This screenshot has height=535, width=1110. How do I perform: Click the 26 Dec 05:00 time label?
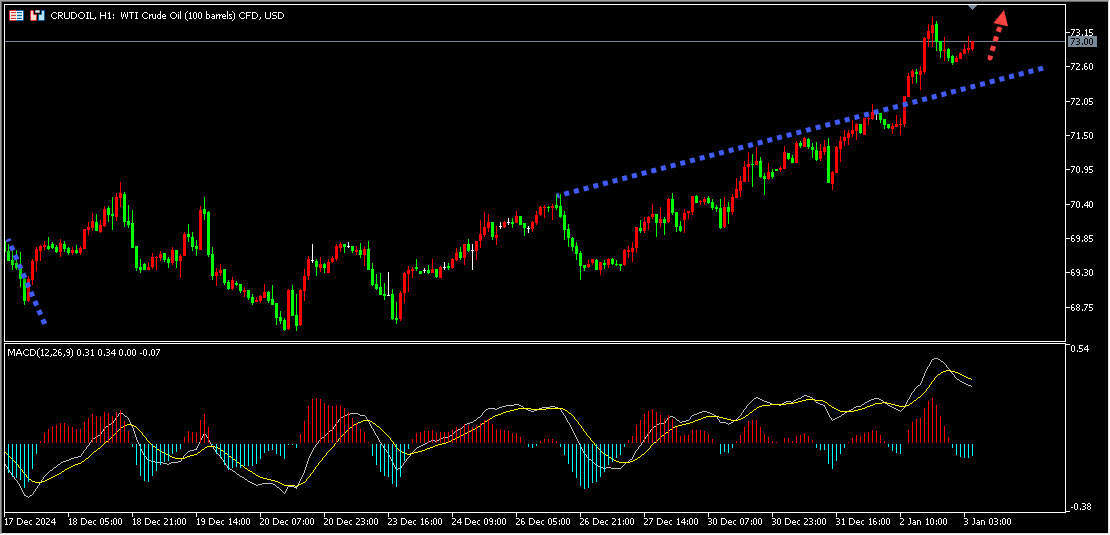coord(543,522)
